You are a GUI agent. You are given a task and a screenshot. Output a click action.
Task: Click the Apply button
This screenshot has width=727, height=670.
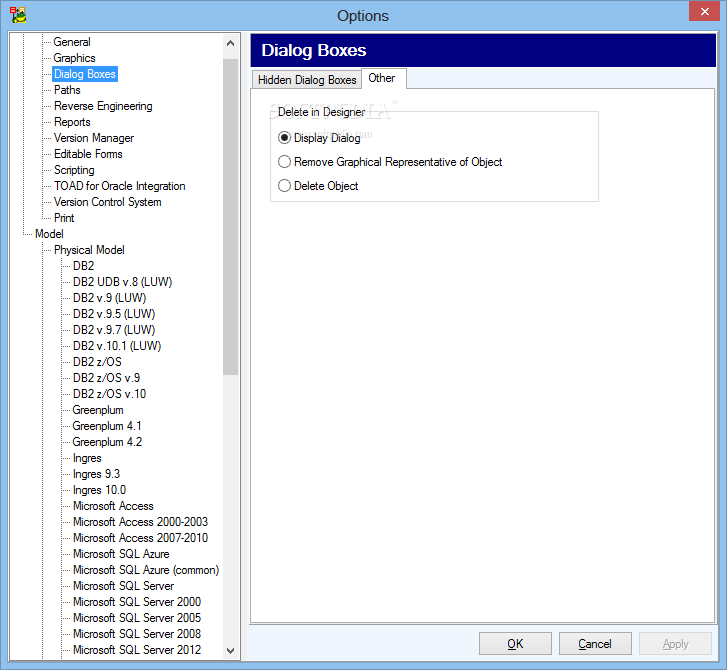click(x=675, y=644)
